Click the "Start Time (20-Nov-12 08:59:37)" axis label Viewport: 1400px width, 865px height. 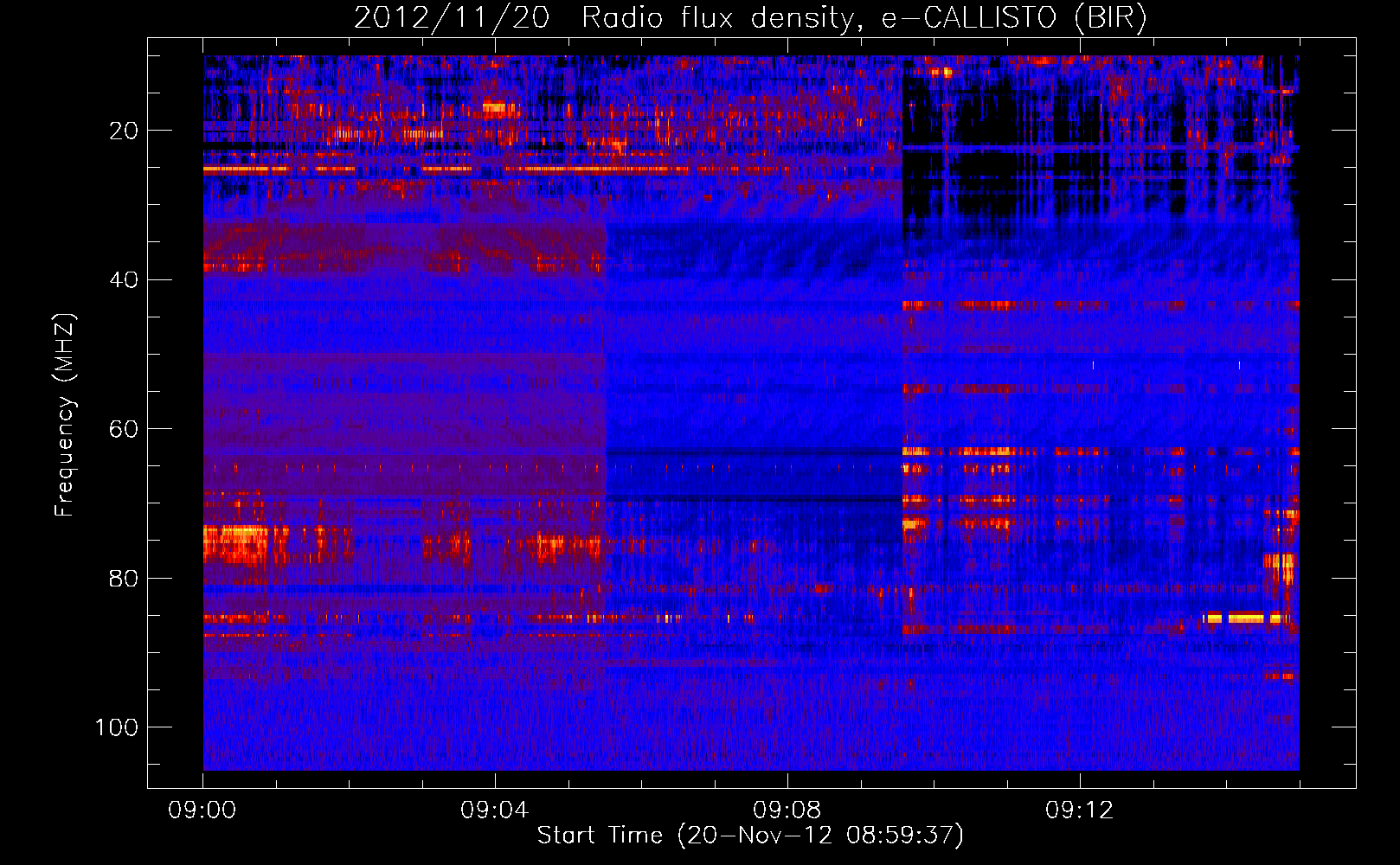(750, 836)
